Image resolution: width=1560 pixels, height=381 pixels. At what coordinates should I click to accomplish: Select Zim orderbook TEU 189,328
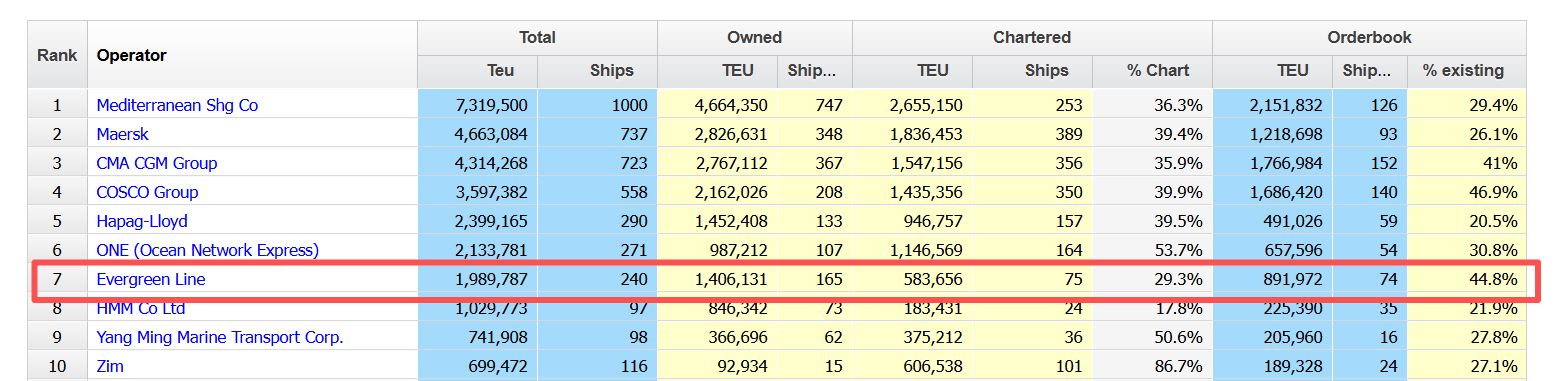pos(1272,366)
